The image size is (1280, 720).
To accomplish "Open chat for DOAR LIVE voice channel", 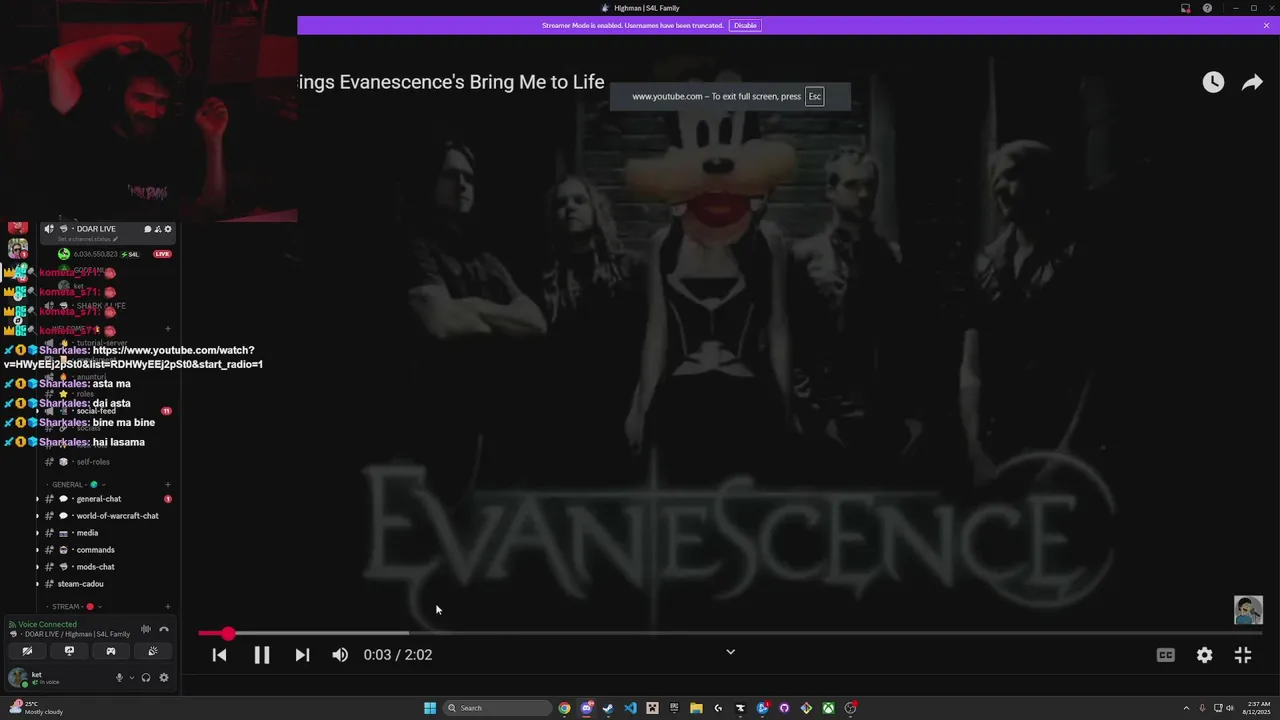I will (147, 229).
